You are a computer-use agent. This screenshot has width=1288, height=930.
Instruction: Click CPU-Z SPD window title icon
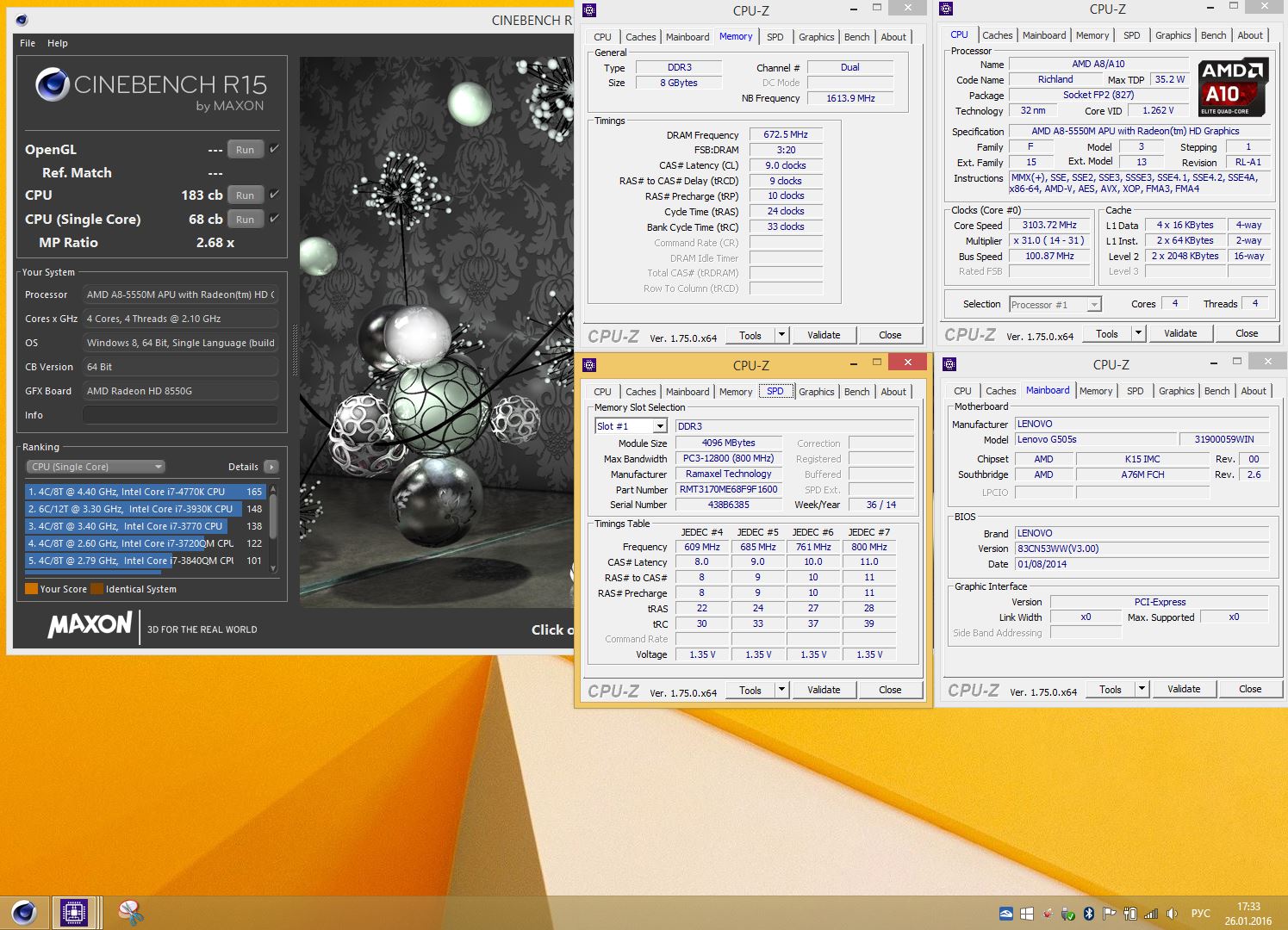[x=589, y=365]
